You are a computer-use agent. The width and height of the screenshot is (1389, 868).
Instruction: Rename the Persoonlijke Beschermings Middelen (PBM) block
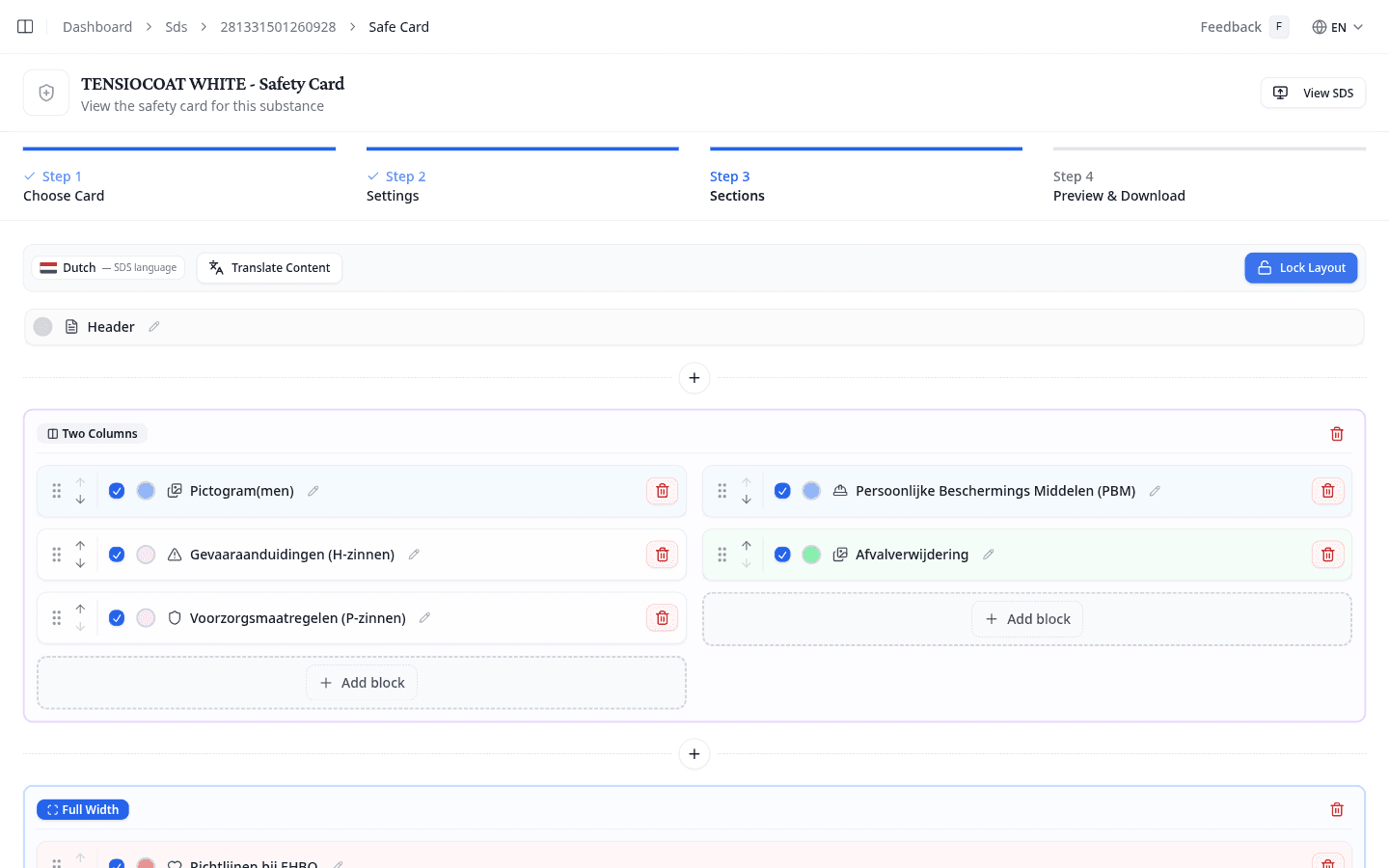pyautogui.click(x=1155, y=491)
